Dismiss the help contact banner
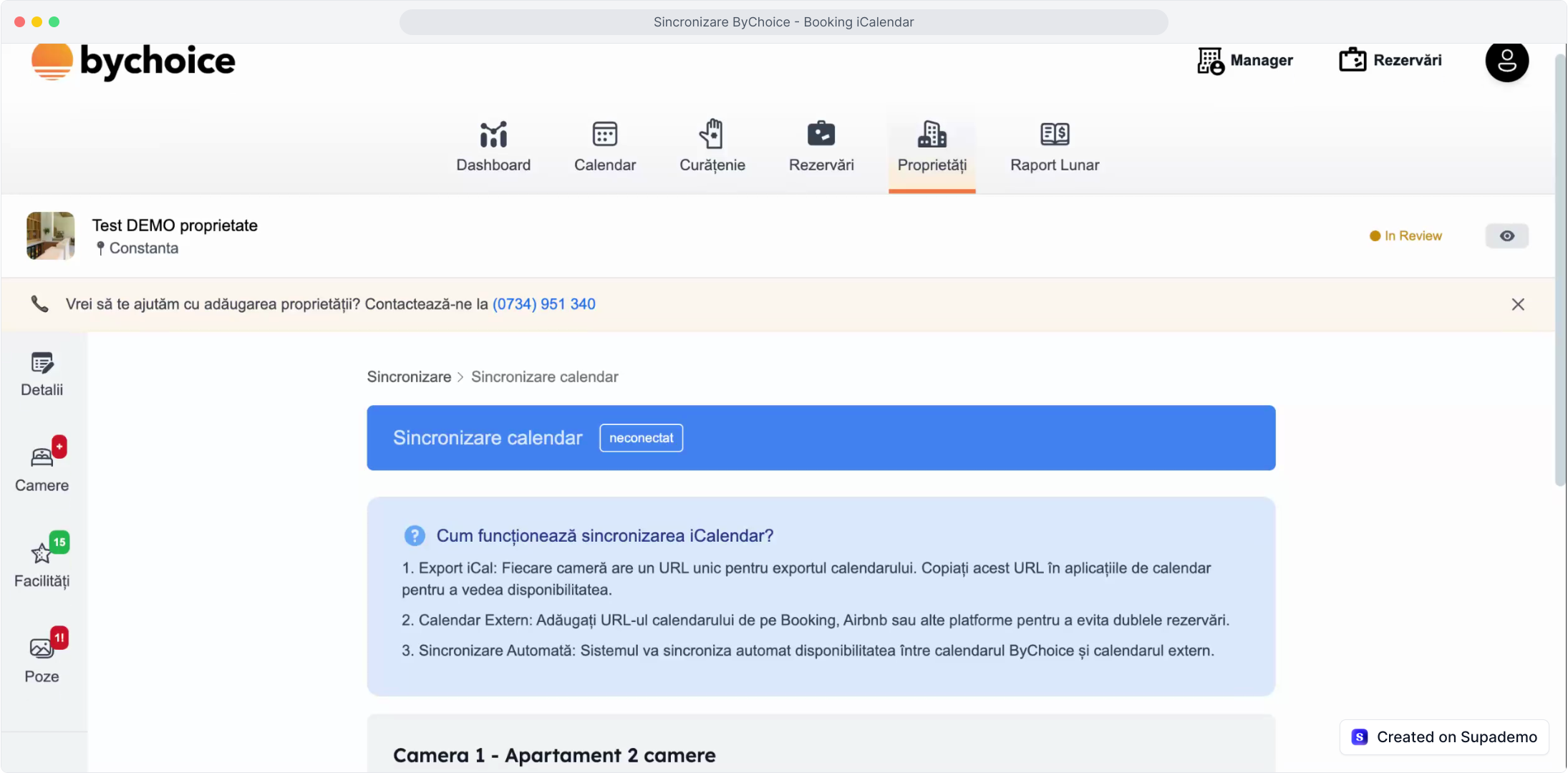1568x773 pixels. pos(1517,304)
